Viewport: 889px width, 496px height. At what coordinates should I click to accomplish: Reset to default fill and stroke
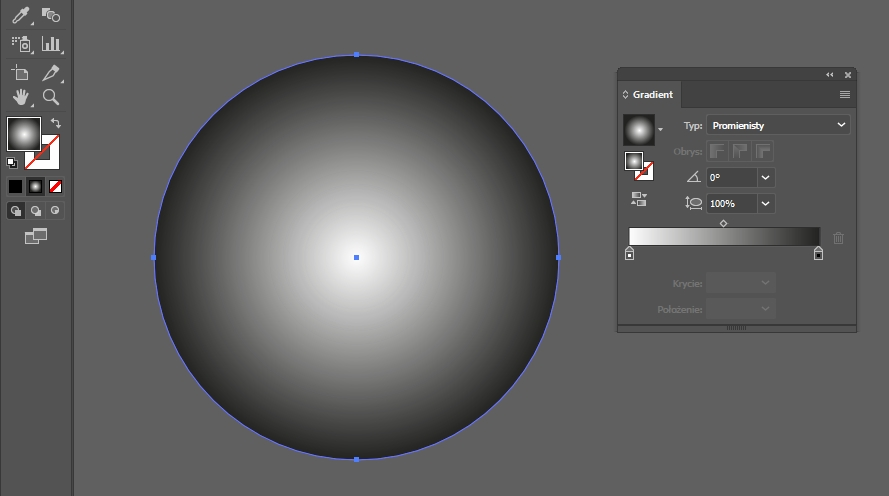point(12,162)
